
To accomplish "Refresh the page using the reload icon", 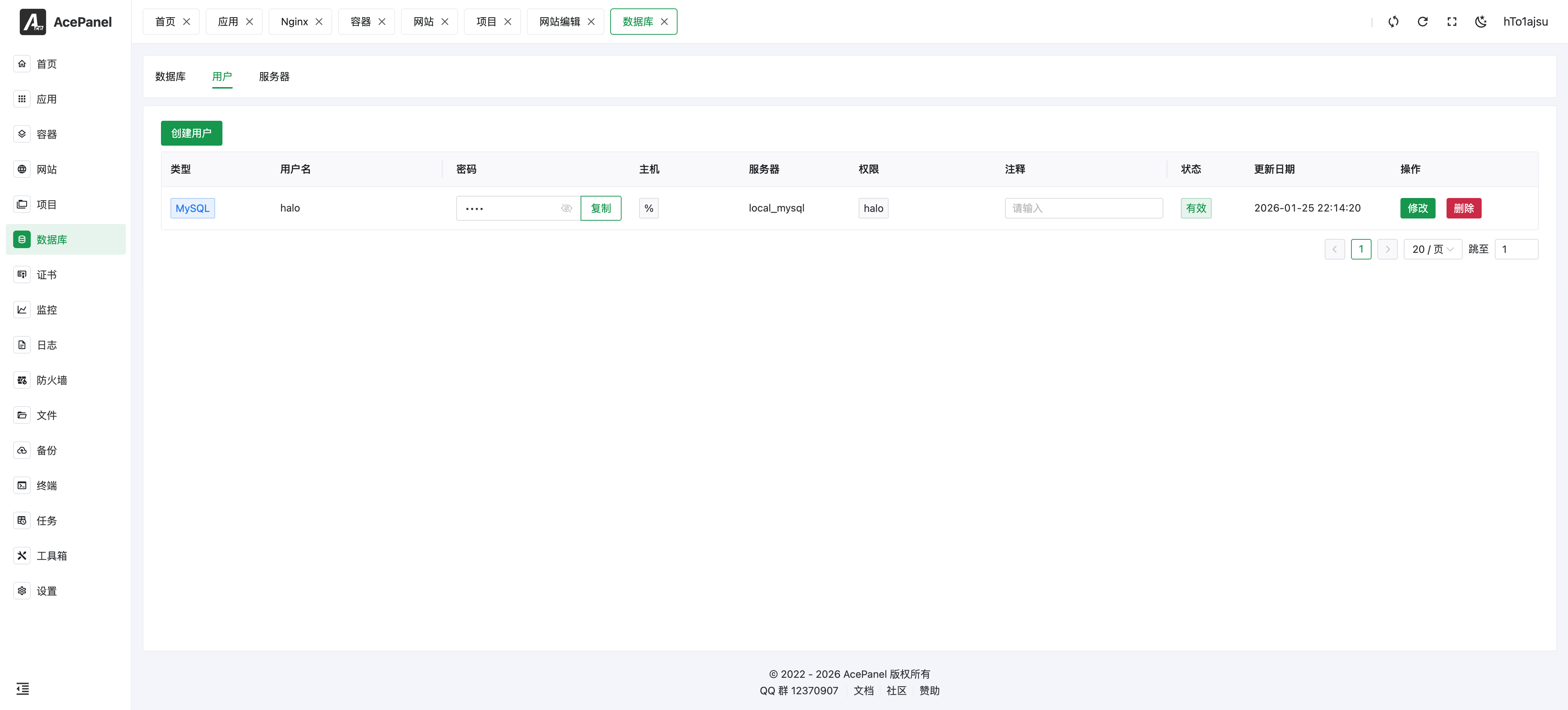I will pos(1422,21).
